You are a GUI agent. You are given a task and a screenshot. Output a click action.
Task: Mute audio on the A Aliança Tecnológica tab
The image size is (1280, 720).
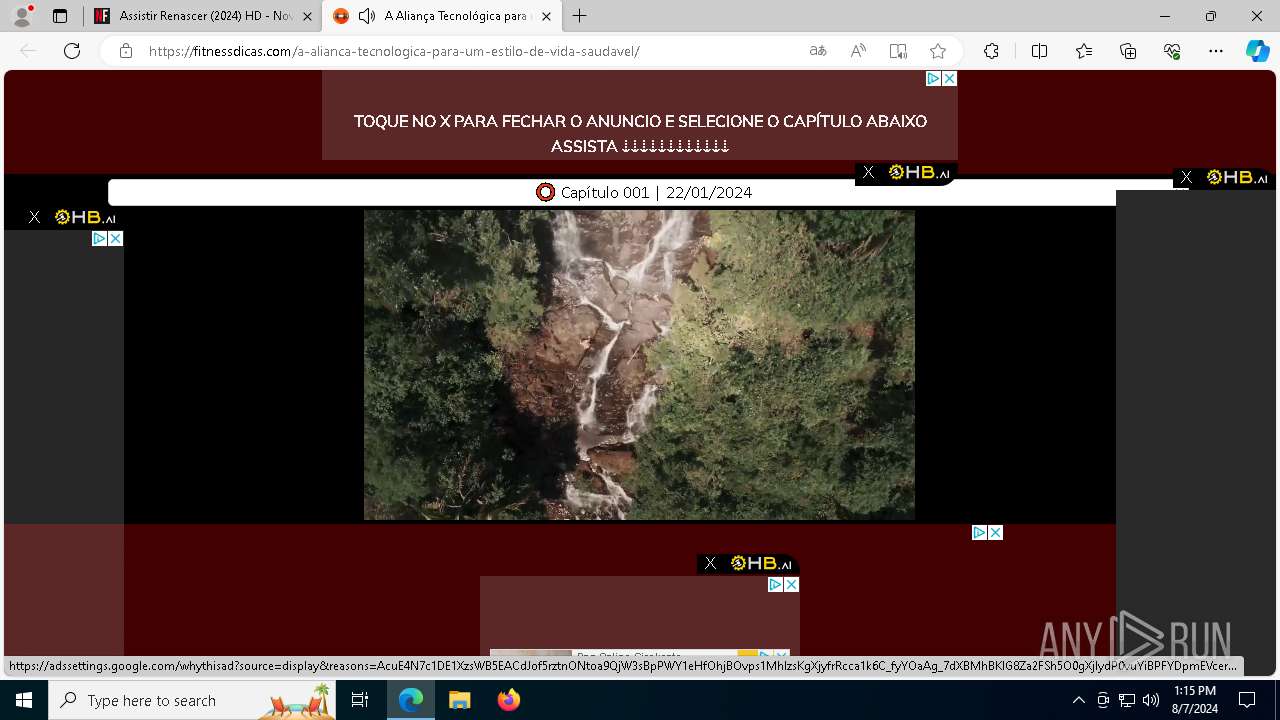[367, 16]
